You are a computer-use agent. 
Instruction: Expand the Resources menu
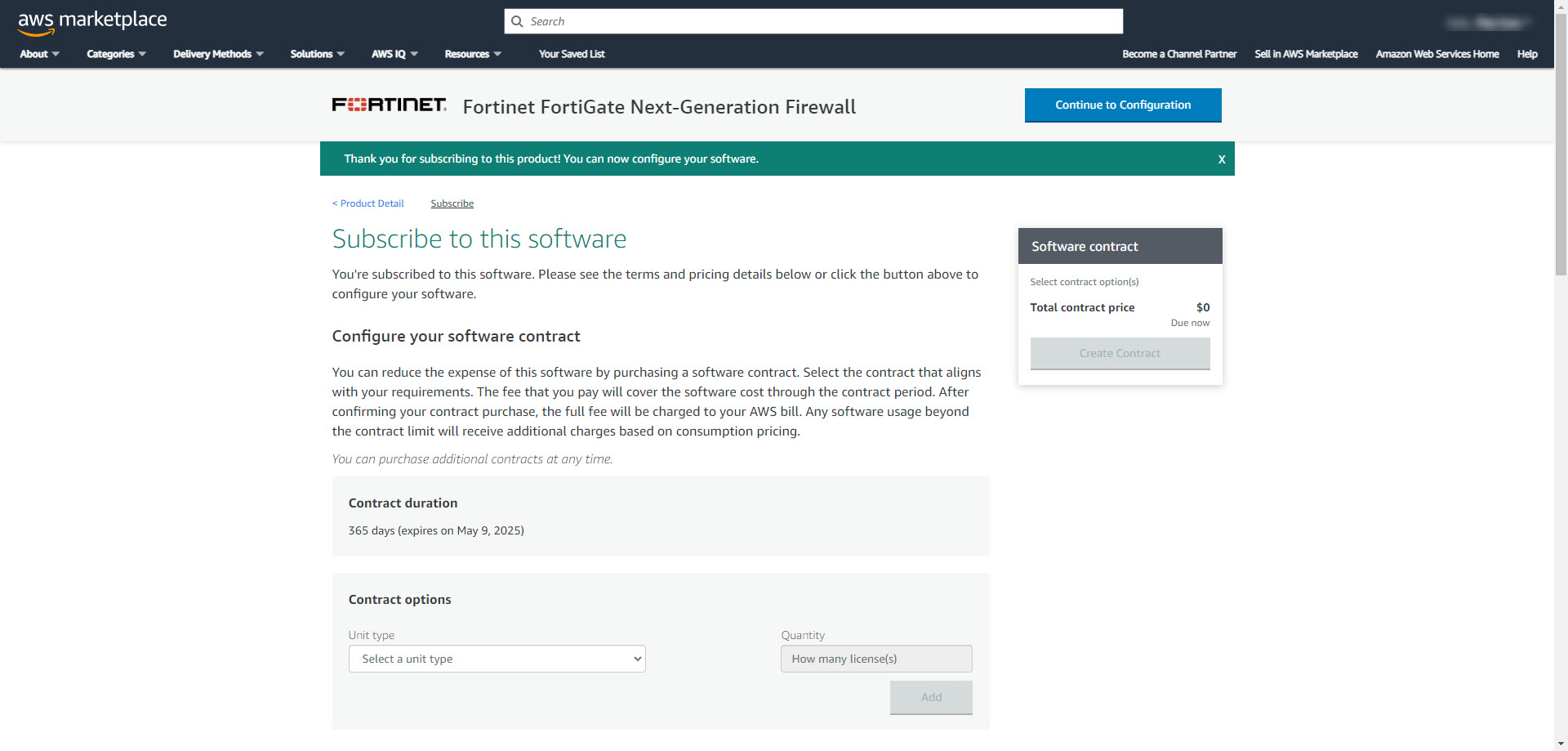tap(473, 54)
